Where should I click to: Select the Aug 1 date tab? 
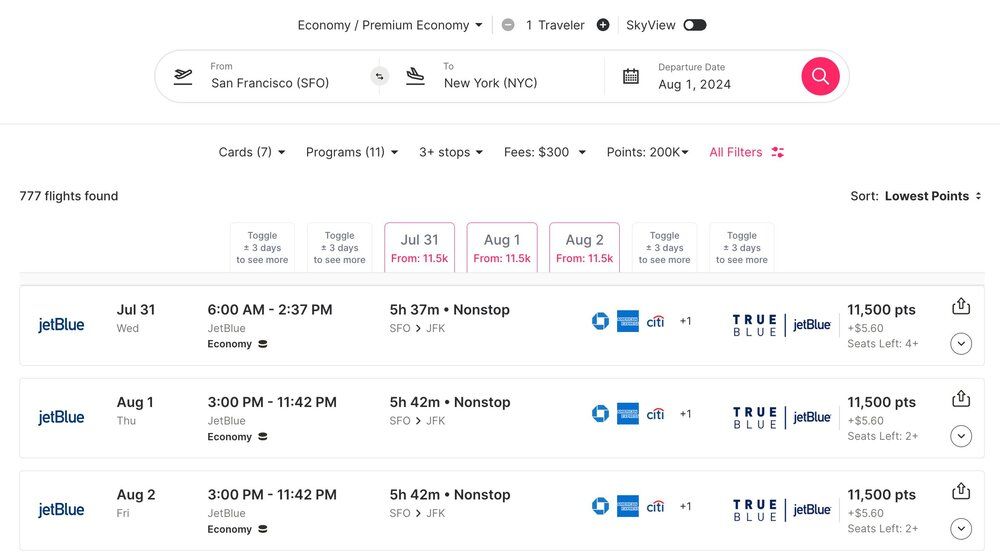pyautogui.click(x=502, y=248)
